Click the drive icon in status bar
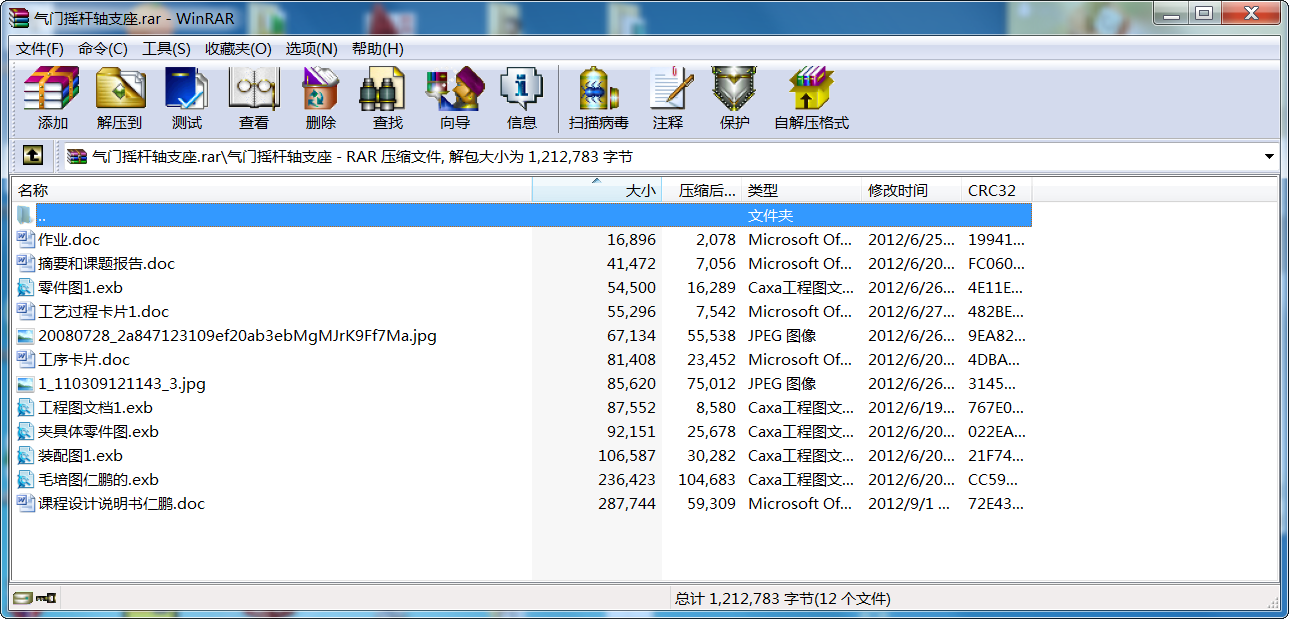1289x619 pixels. tap(22, 598)
